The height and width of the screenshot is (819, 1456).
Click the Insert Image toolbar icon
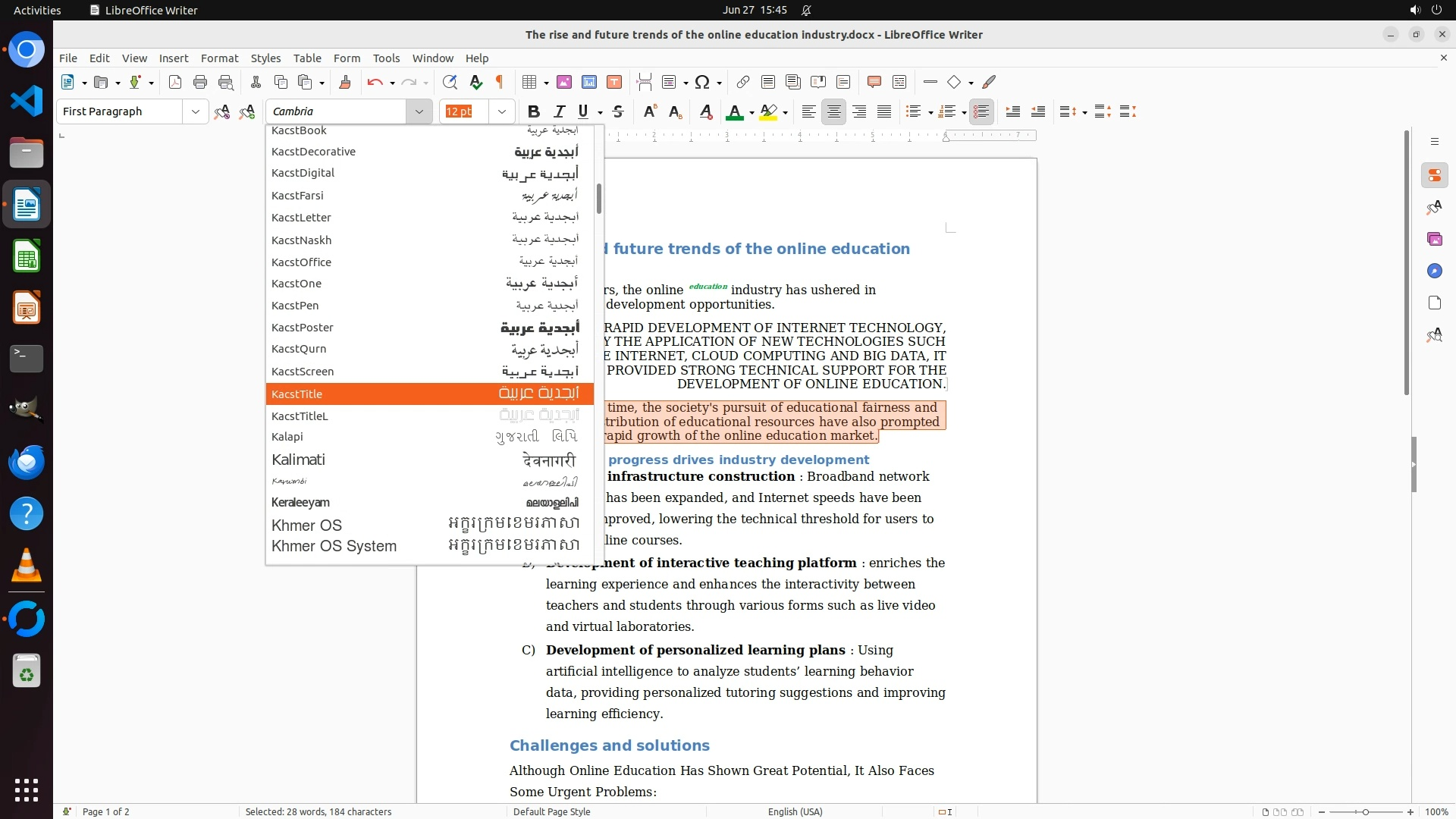coord(563,82)
